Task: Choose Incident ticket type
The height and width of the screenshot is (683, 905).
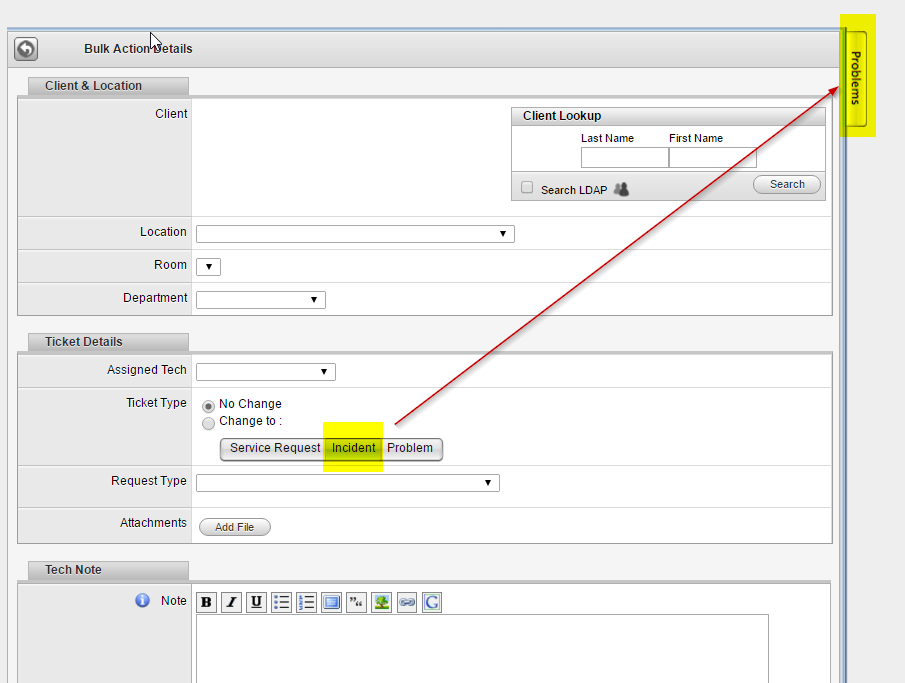Action: pyautogui.click(x=353, y=449)
